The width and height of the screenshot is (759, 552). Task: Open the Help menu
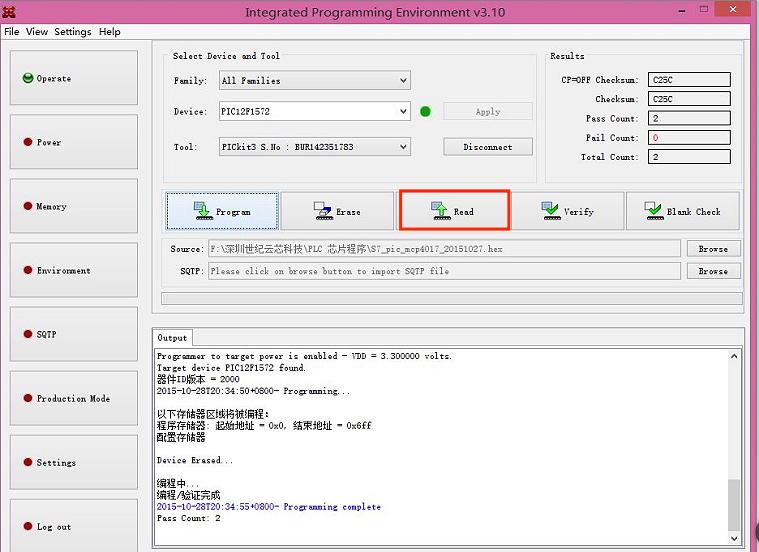click(x=110, y=31)
